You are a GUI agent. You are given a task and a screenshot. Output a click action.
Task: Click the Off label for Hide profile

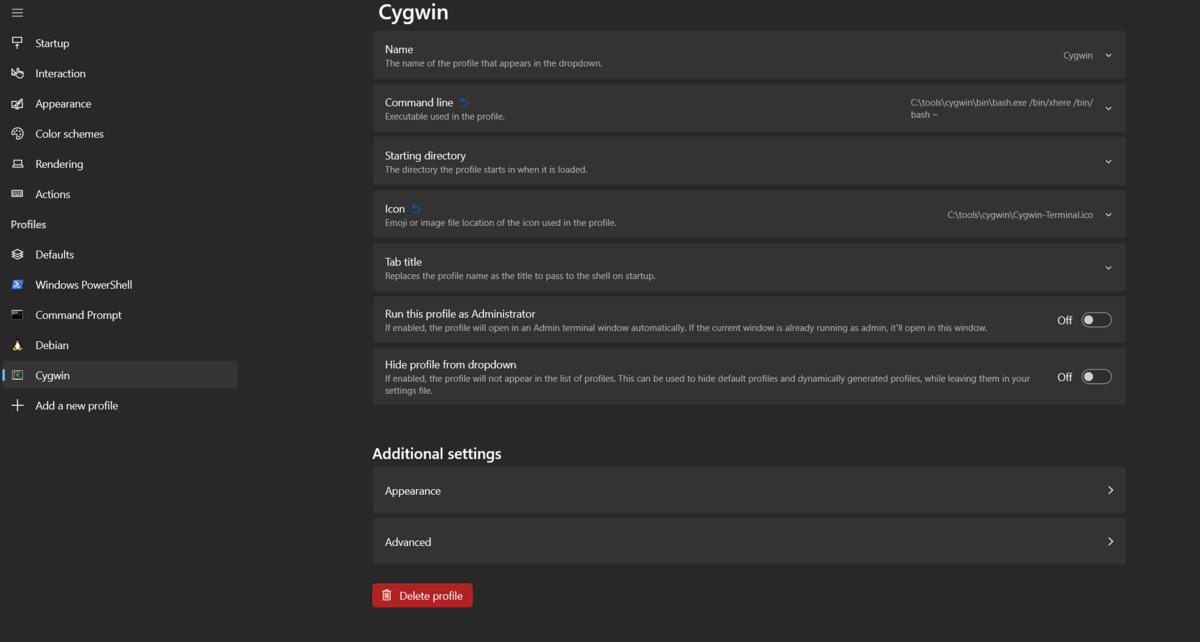pyautogui.click(x=1065, y=377)
